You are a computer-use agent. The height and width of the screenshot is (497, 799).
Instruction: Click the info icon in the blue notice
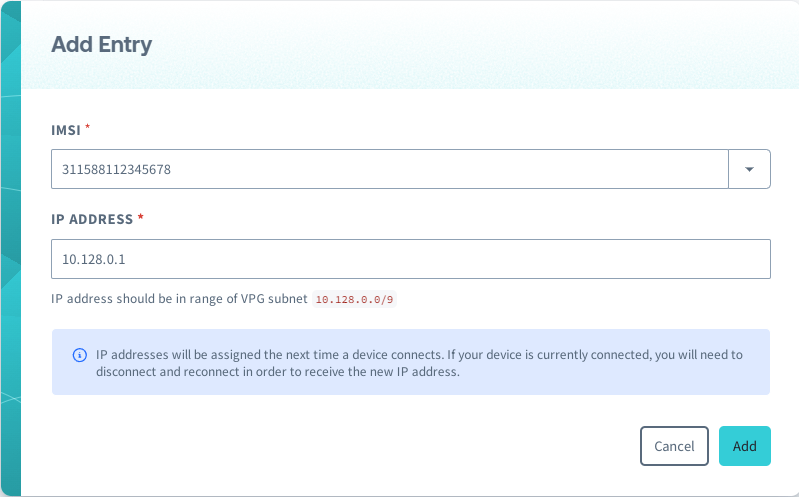[79, 355]
